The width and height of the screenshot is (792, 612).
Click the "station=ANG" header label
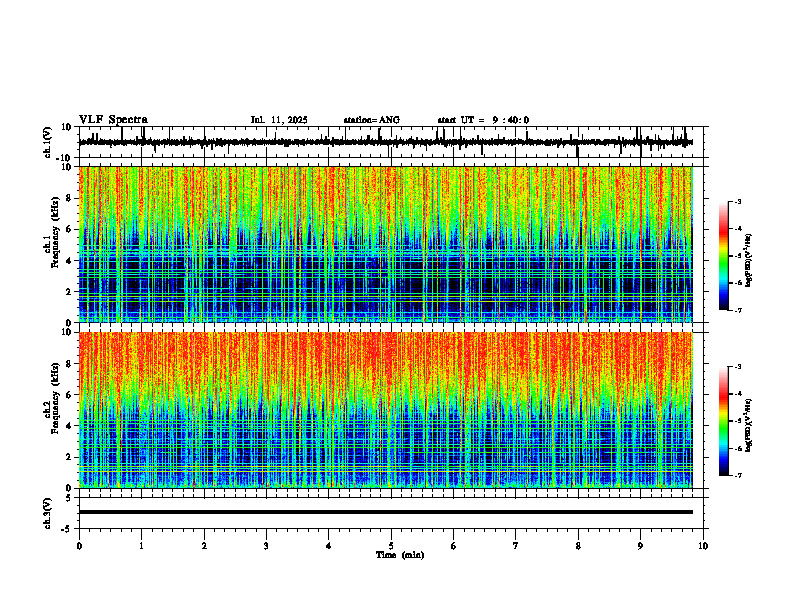coord(371,120)
